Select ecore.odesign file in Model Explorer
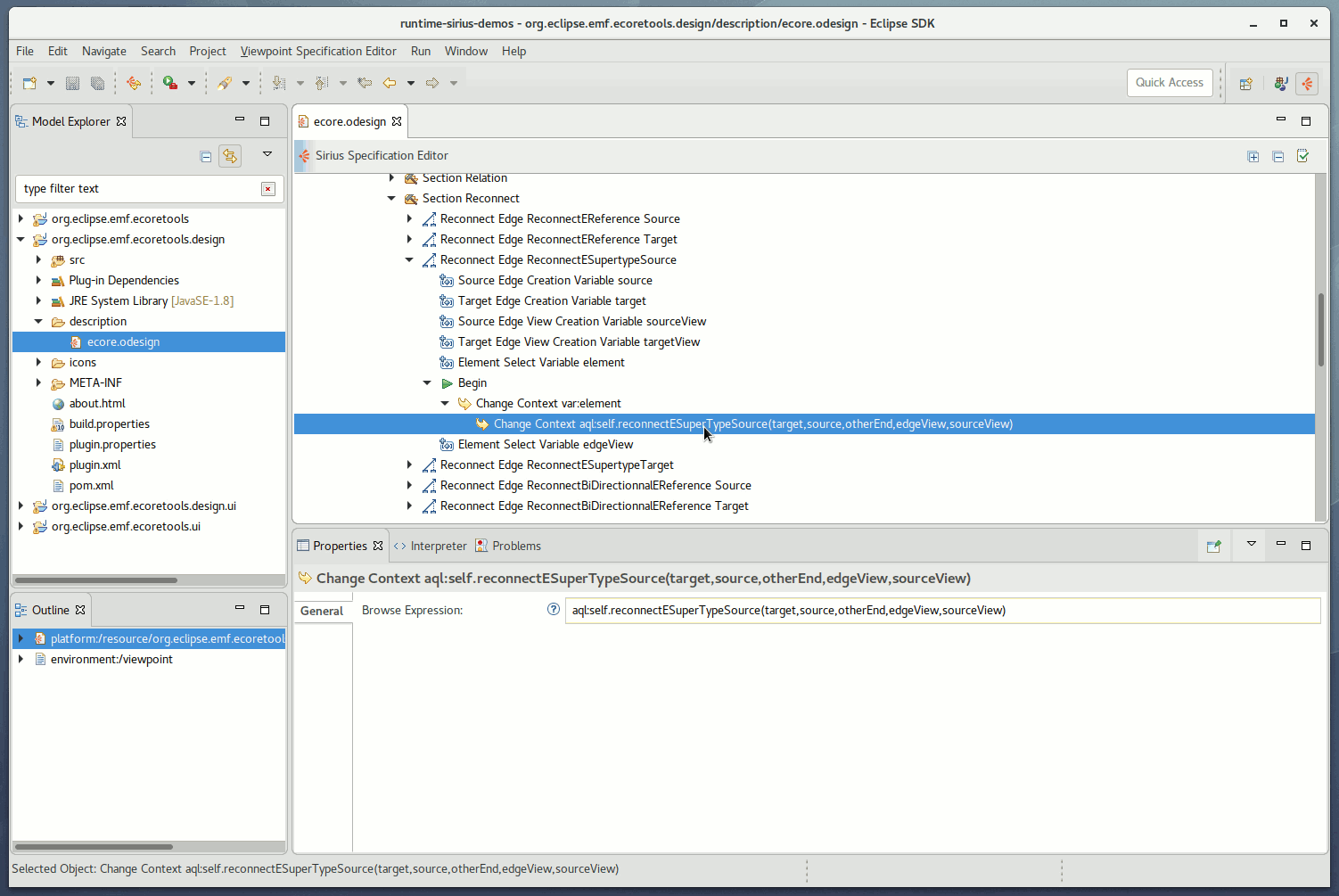The width and height of the screenshot is (1339, 896). 123,341
